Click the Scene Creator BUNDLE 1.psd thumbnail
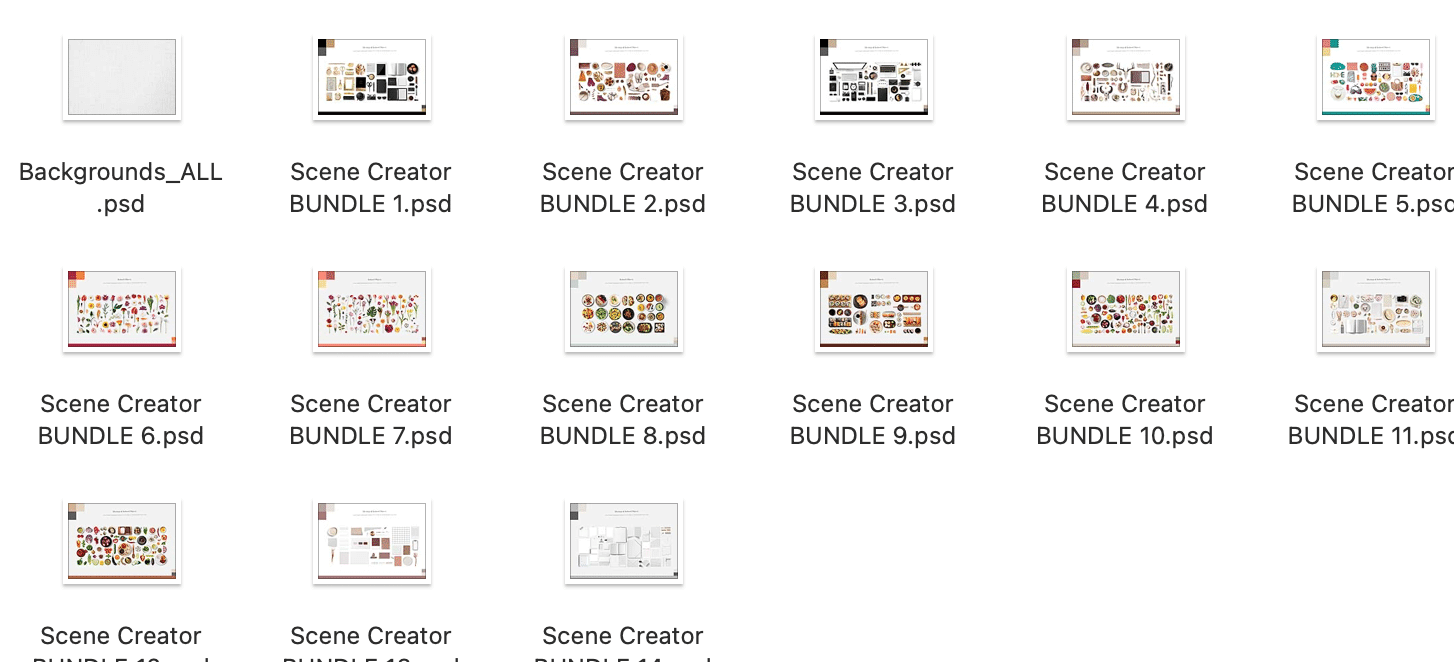Viewport: 1454px width, 662px height. (x=372, y=77)
